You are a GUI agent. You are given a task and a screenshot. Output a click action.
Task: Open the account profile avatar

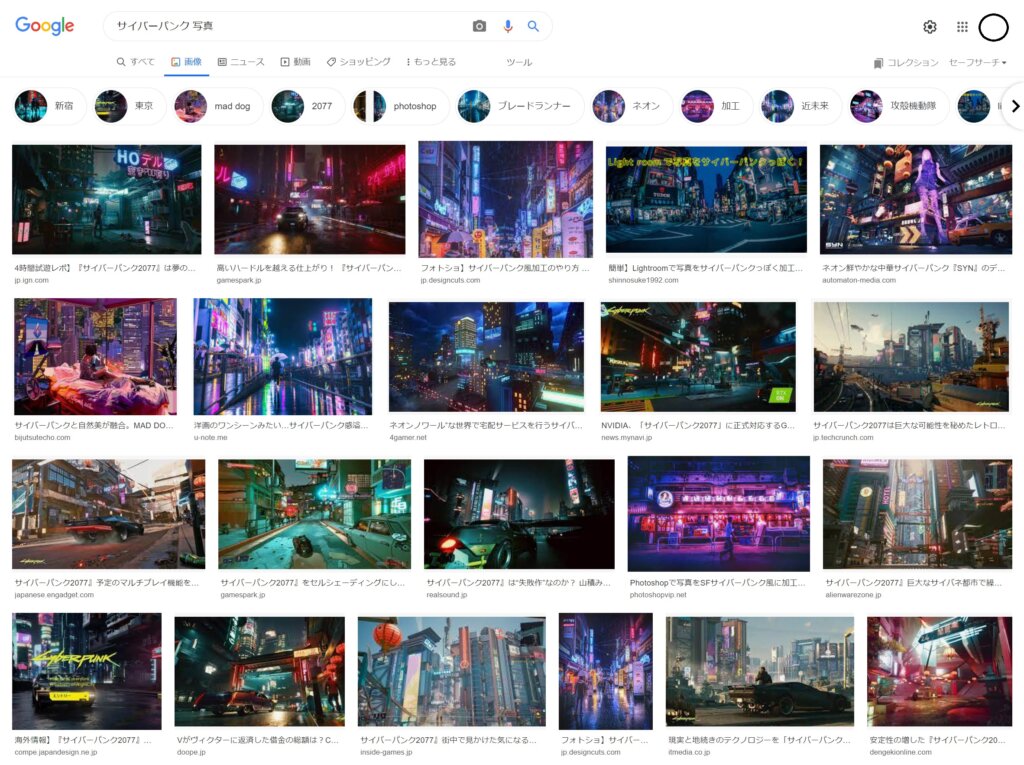[993, 27]
